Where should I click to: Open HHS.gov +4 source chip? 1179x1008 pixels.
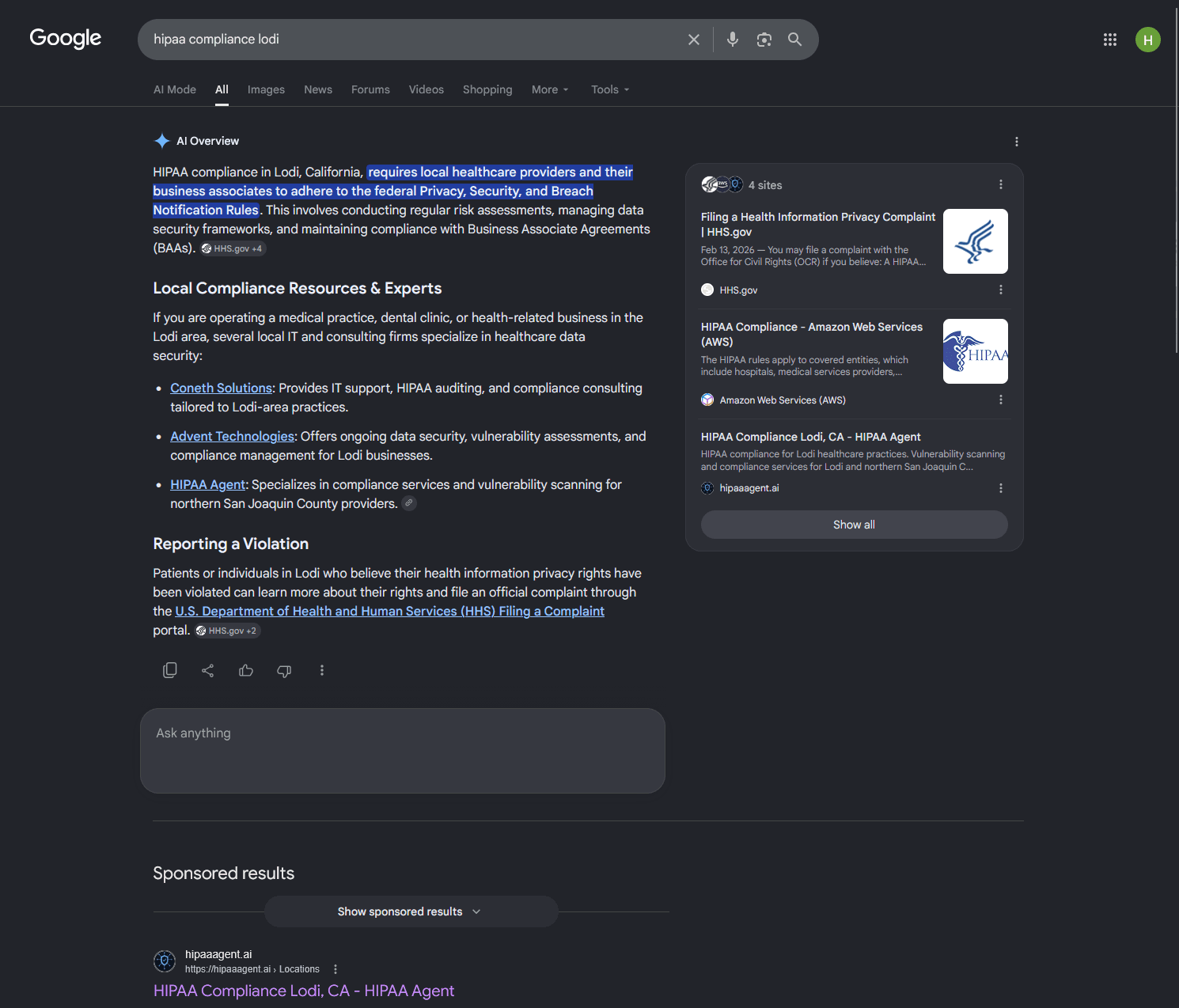click(x=233, y=248)
